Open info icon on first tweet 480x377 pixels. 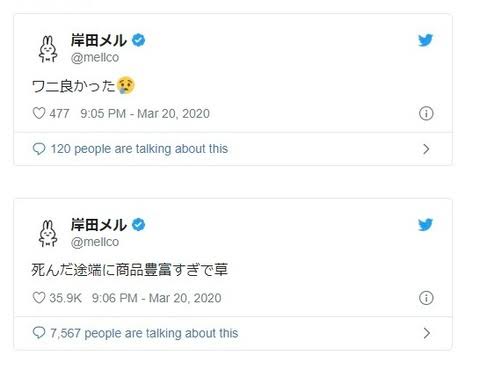coord(426,113)
